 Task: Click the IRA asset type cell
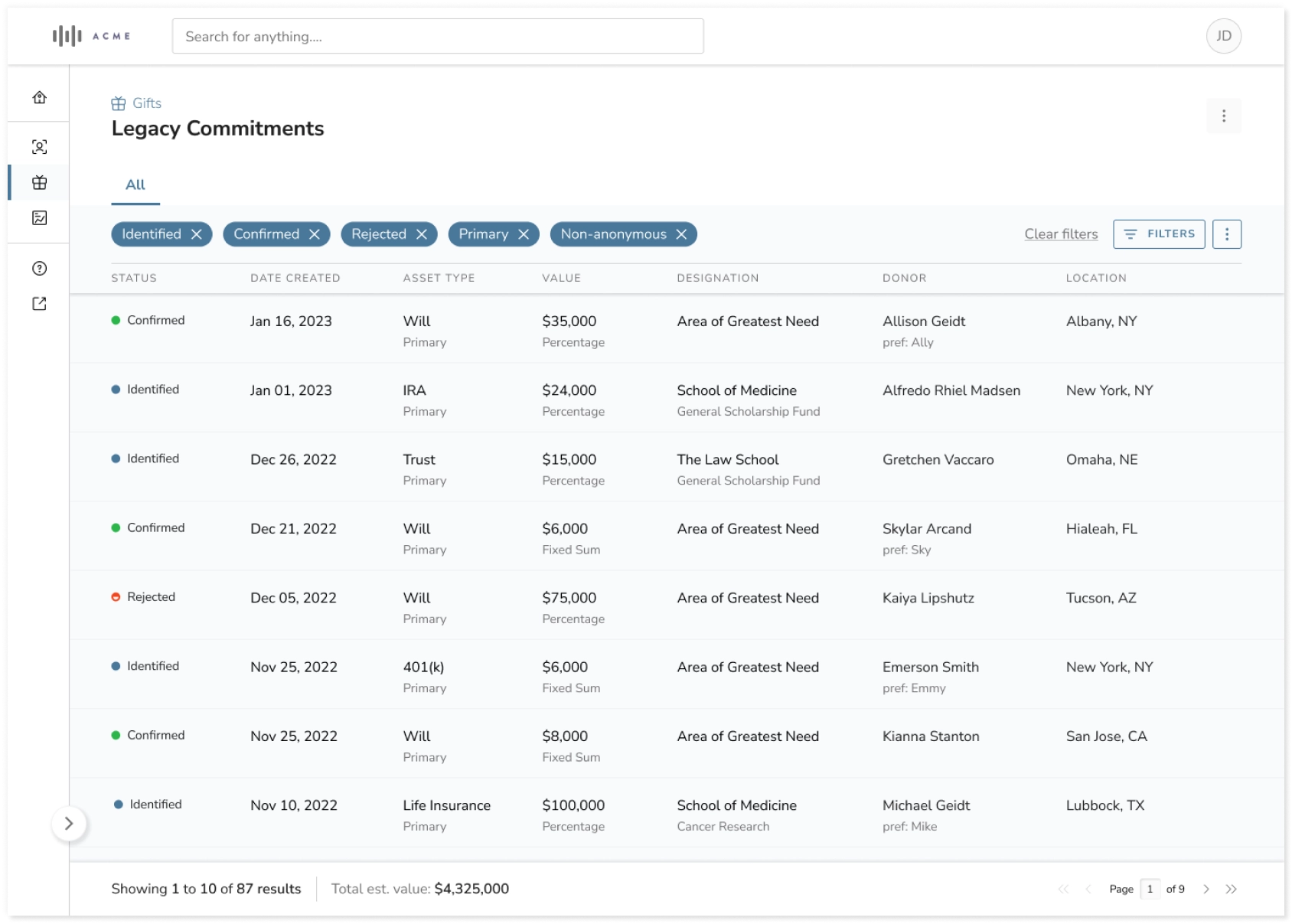click(415, 390)
